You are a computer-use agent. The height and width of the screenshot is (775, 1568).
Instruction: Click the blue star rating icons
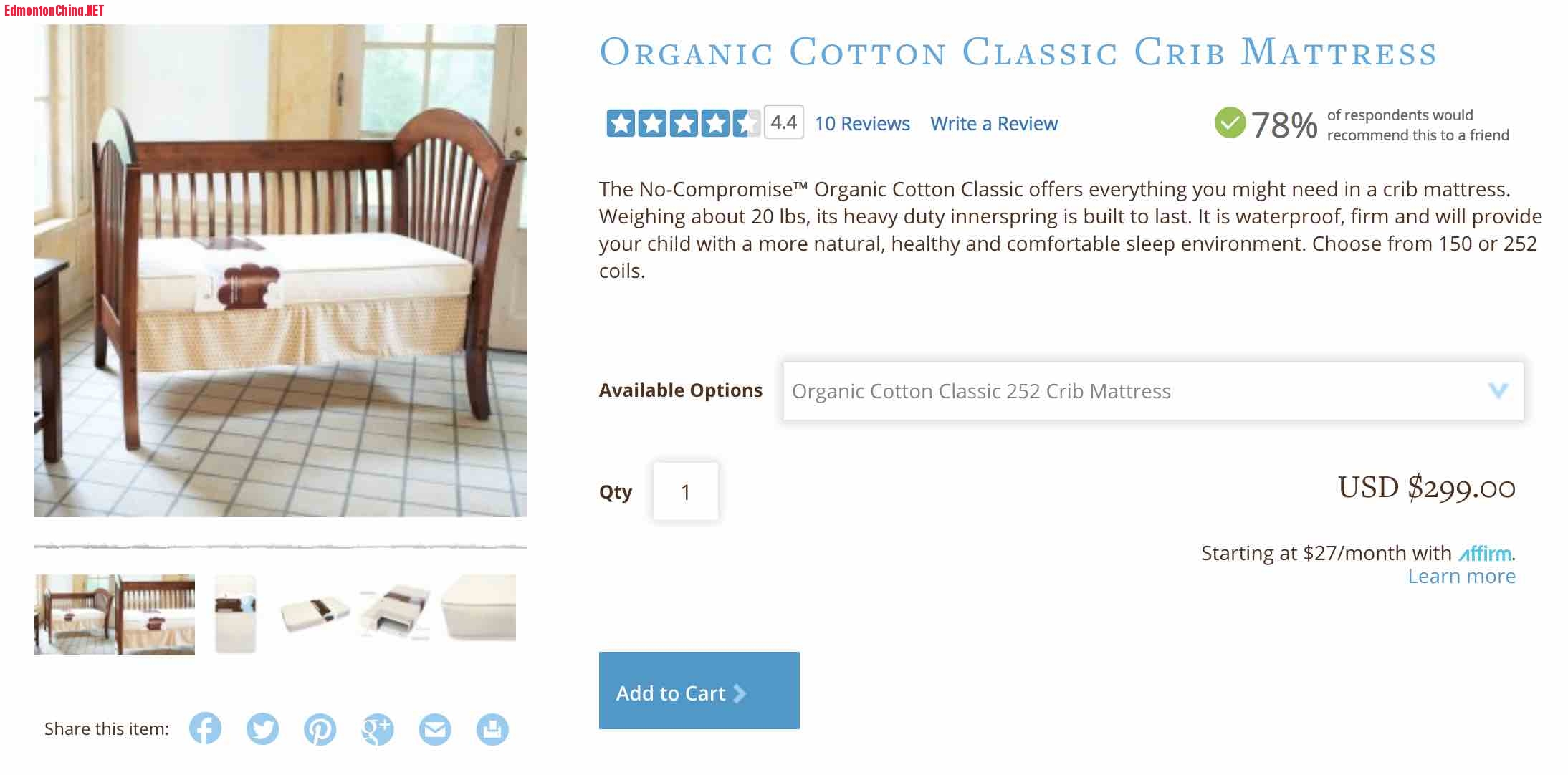tap(682, 123)
